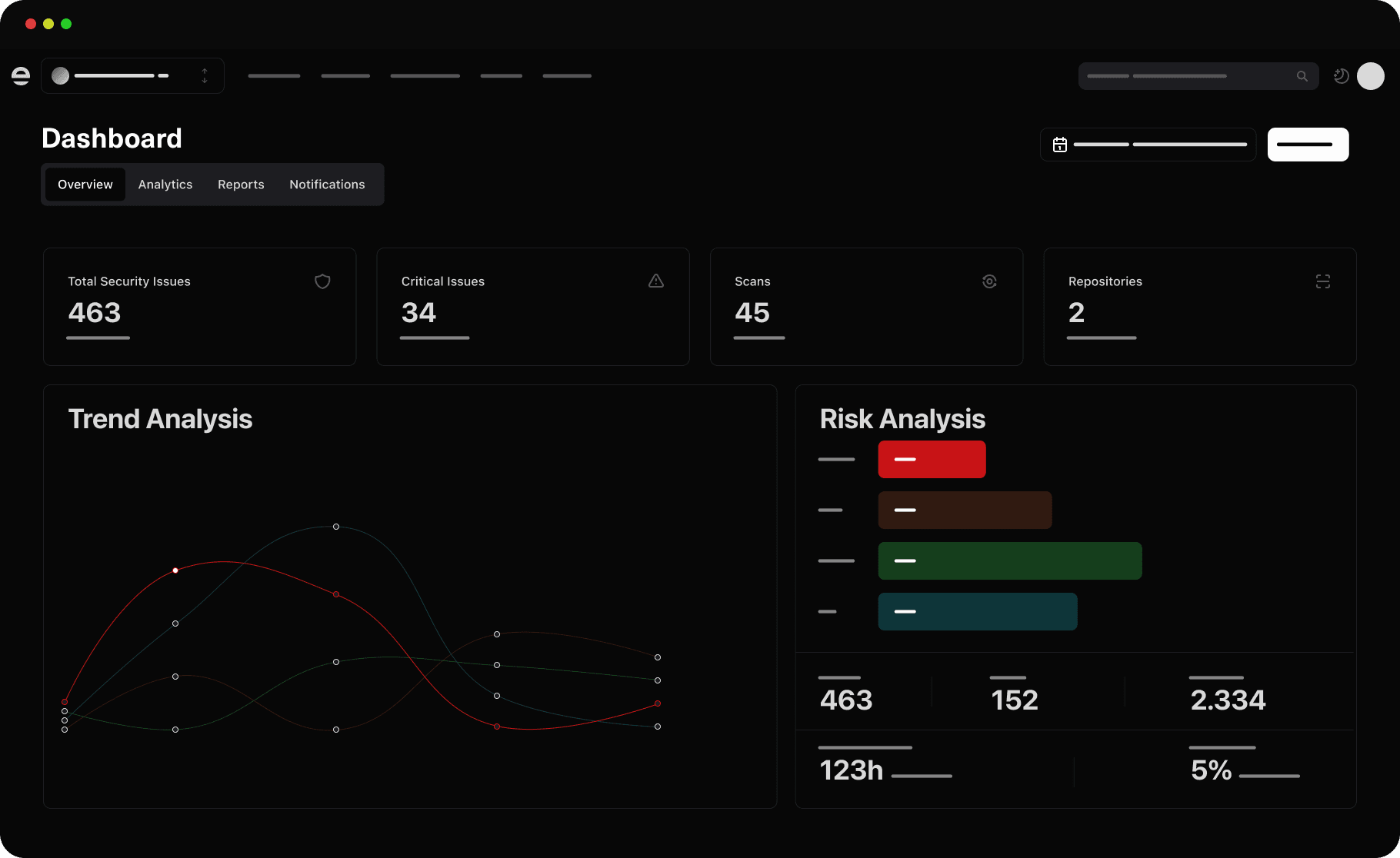Click the red close window button
This screenshot has height=858, width=1400.
click(x=31, y=24)
